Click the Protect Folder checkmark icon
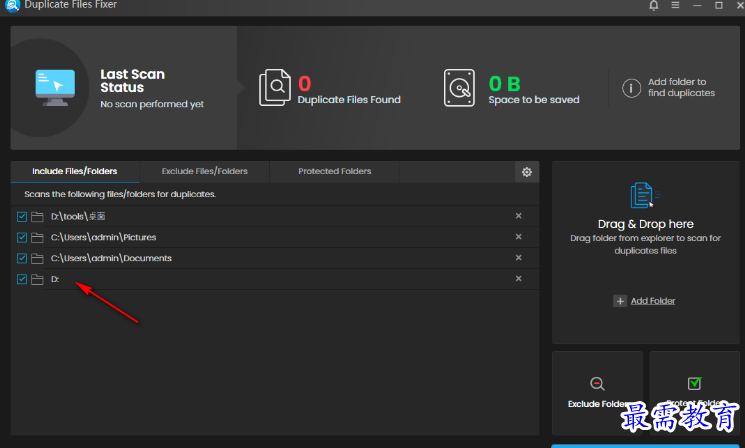The height and width of the screenshot is (448, 745). [695, 382]
